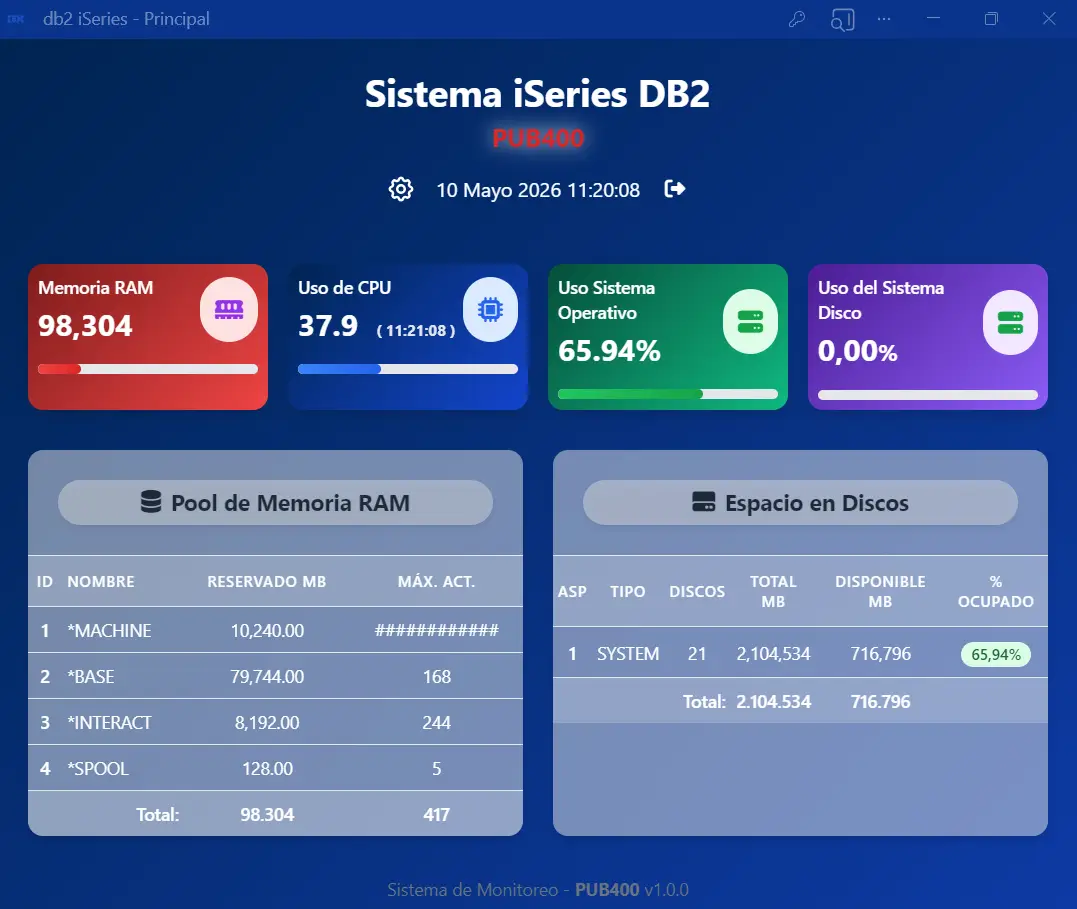Click the CPU usage value 37.9
This screenshot has height=909, width=1077.
coord(328,326)
